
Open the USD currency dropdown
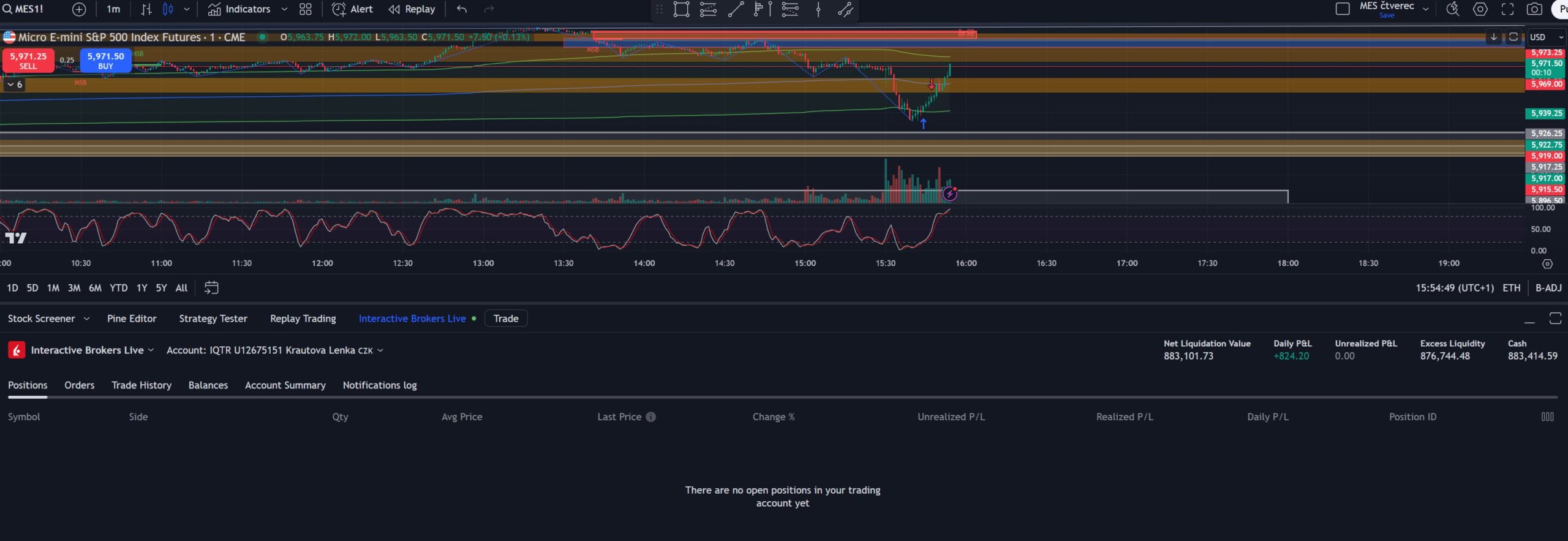tap(1546, 37)
